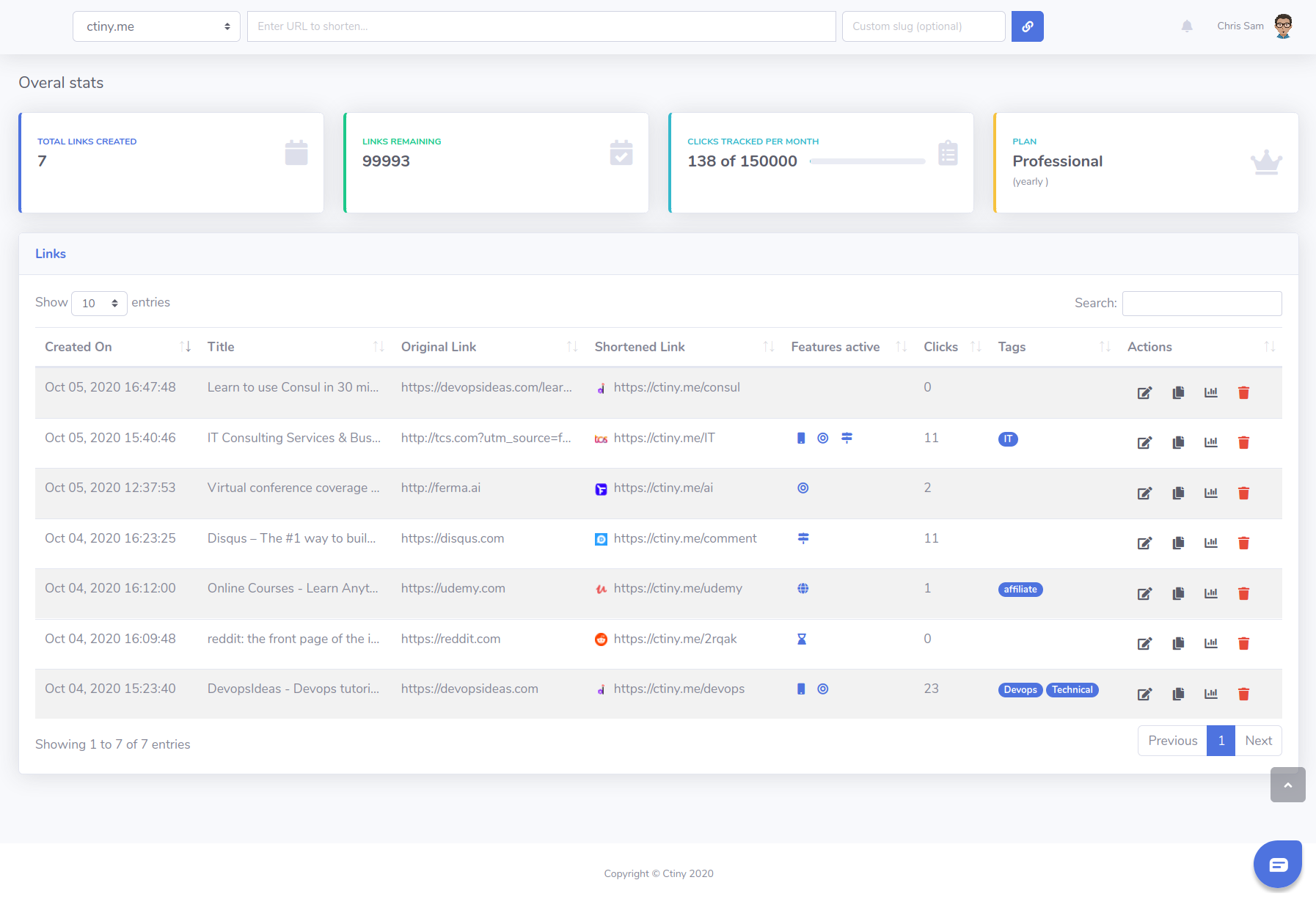Viewport: 1316px width, 902px height.
Task: Go to Next page of links
Action: [x=1258, y=741]
